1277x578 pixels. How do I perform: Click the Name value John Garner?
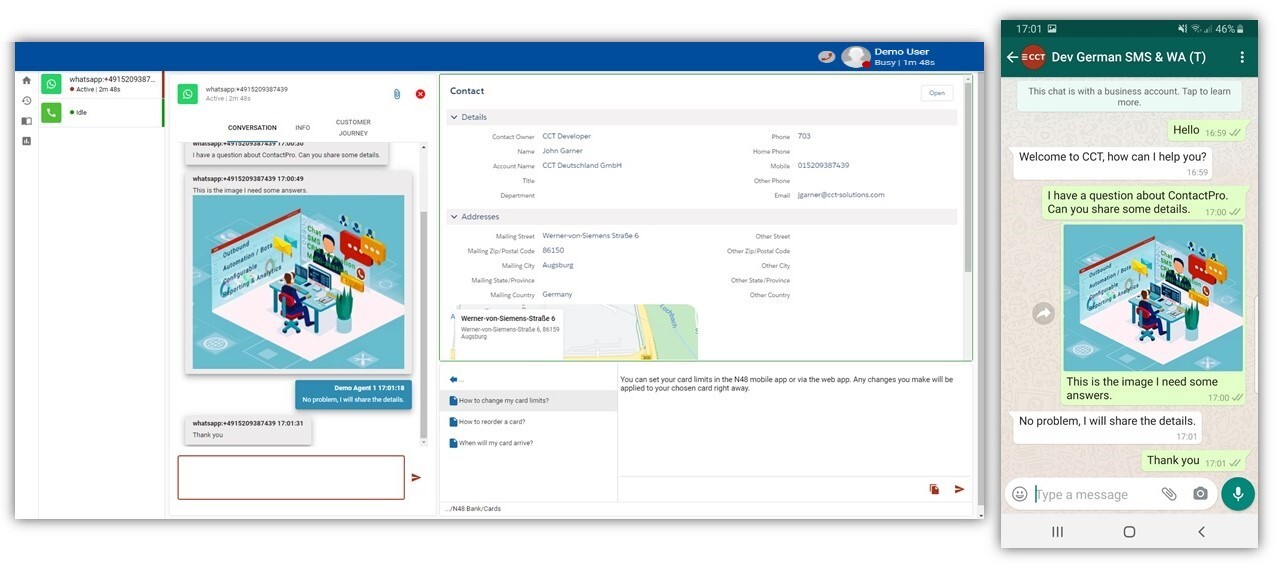pos(562,151)
